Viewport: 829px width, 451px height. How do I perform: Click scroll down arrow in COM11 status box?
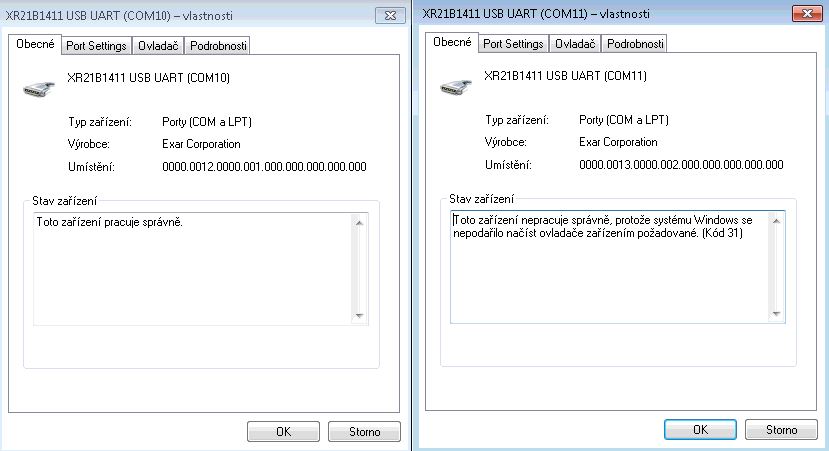coord(776,314)
